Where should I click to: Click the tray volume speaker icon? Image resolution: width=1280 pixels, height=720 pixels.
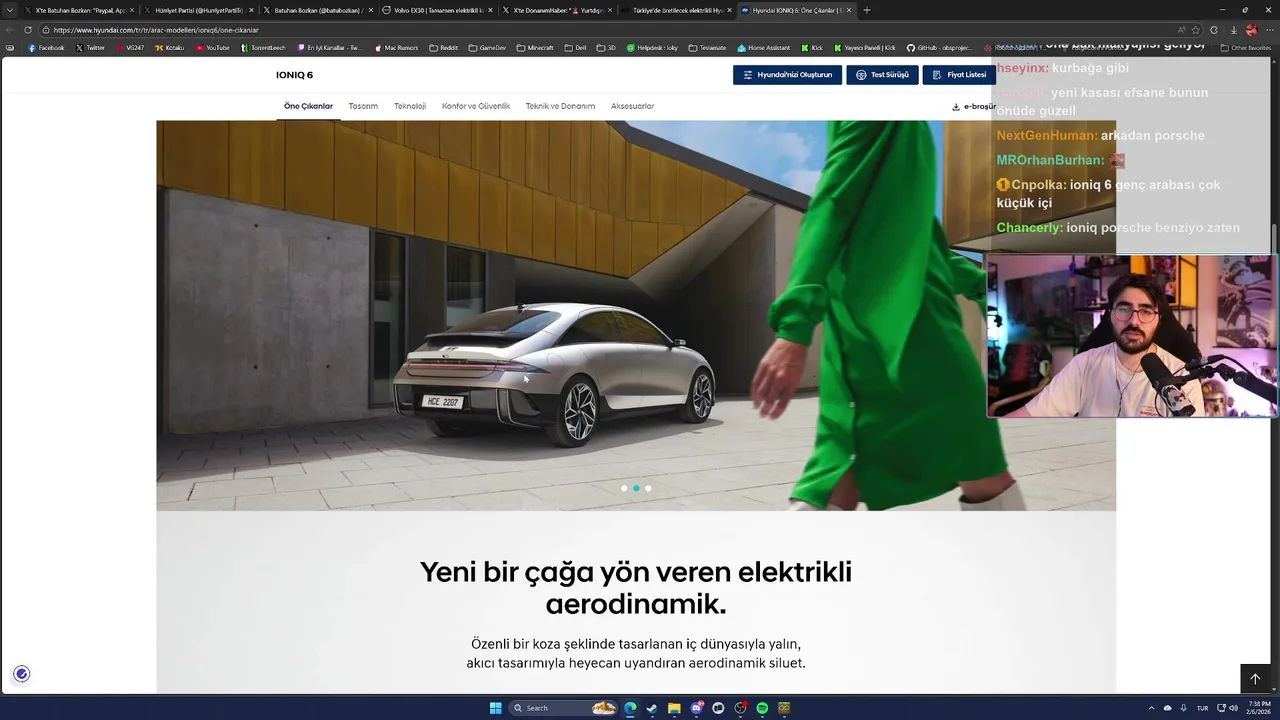(x=1233, y=708)
